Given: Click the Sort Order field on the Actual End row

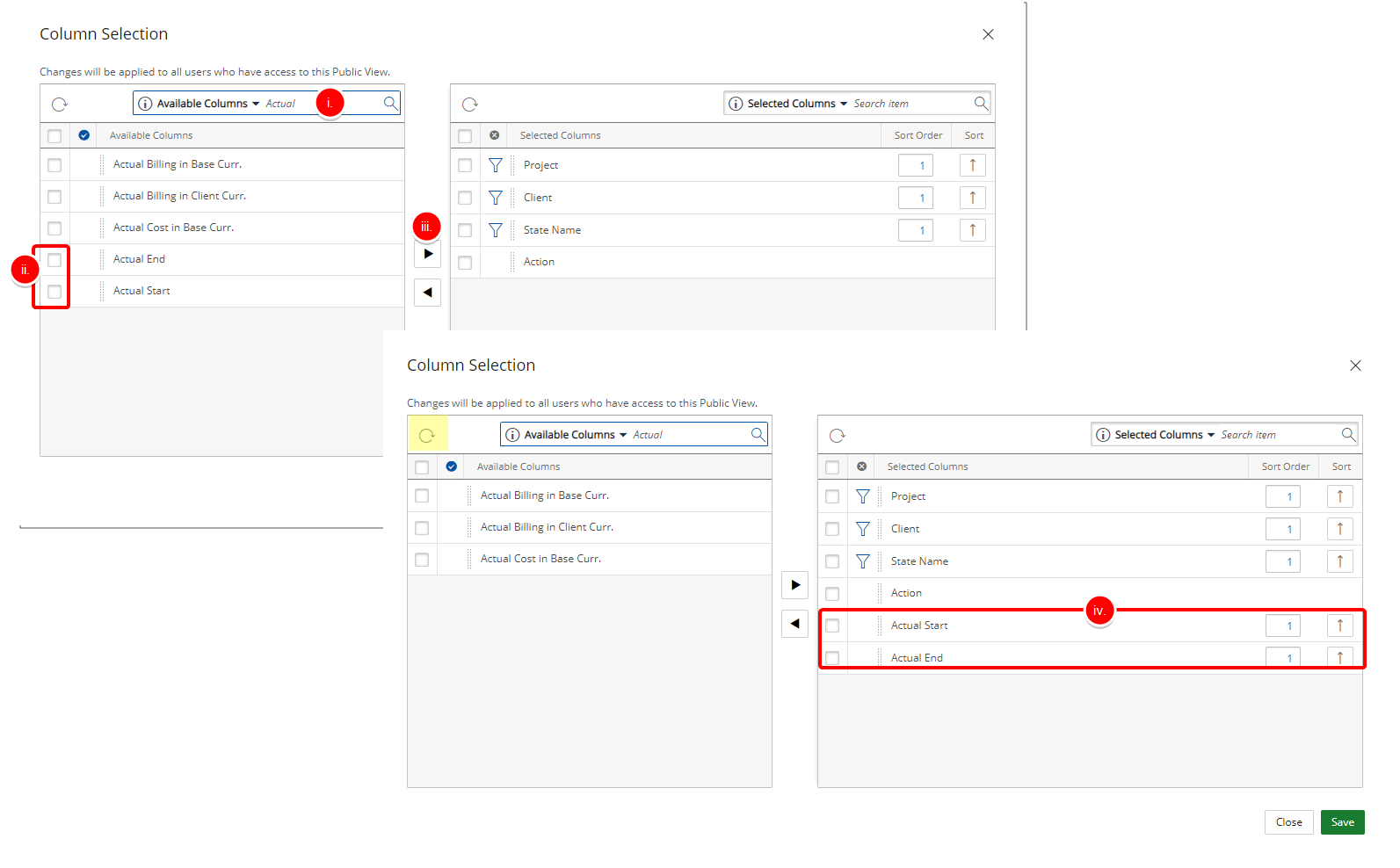Looking at the screenshot, I should point(1282,657).
